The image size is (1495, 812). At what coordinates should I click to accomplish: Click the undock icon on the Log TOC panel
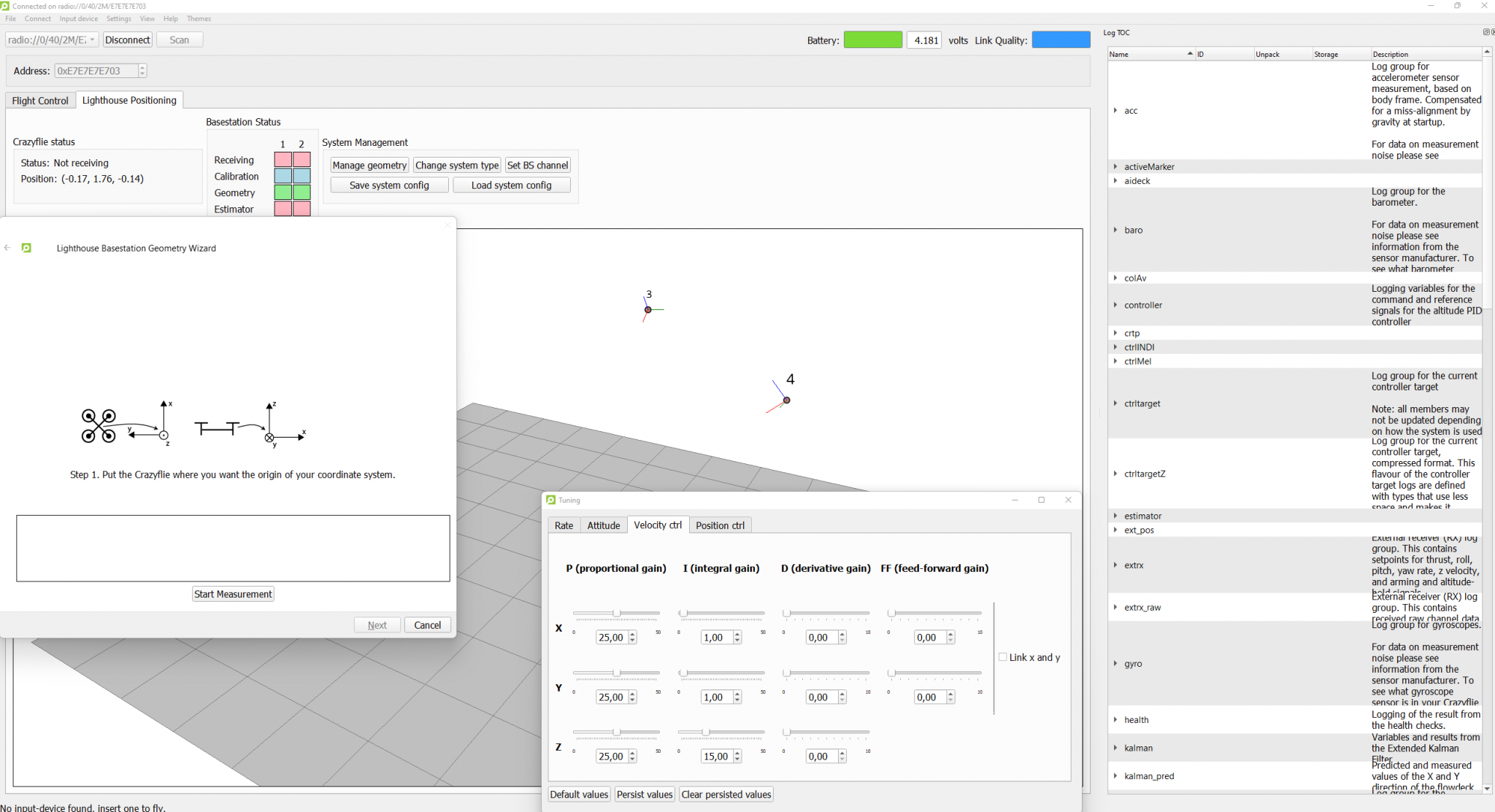coord(1487,32)
